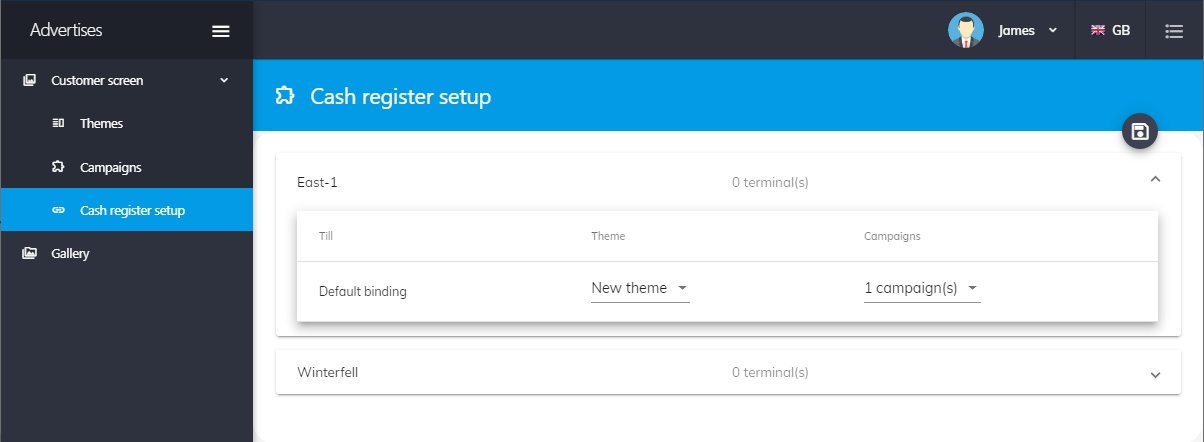Click the Default binding table row
This screenshot has width=1204, height=442.
pyautogui.click(x=363, y=292)
